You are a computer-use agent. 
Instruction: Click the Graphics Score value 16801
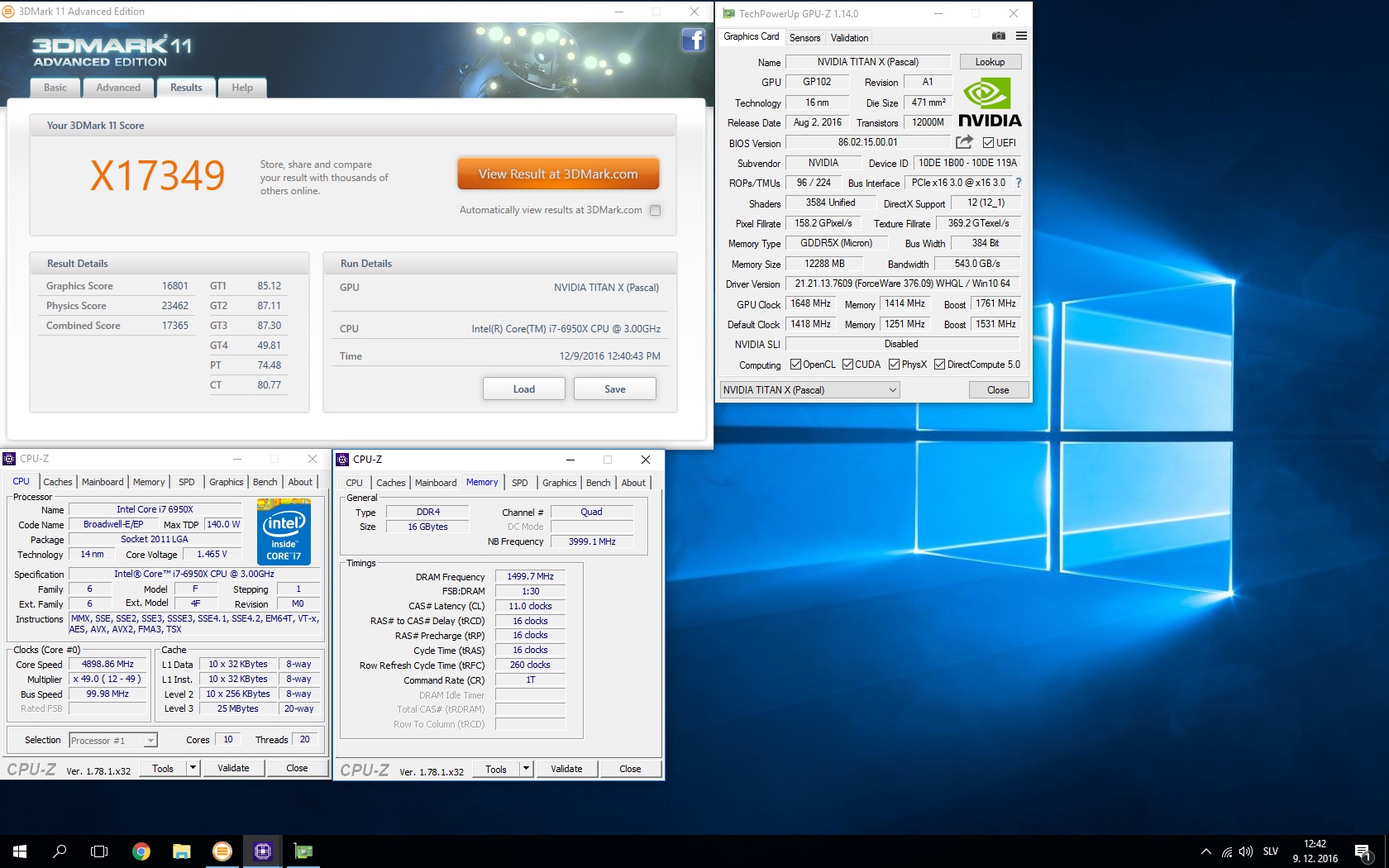point(174,286)
